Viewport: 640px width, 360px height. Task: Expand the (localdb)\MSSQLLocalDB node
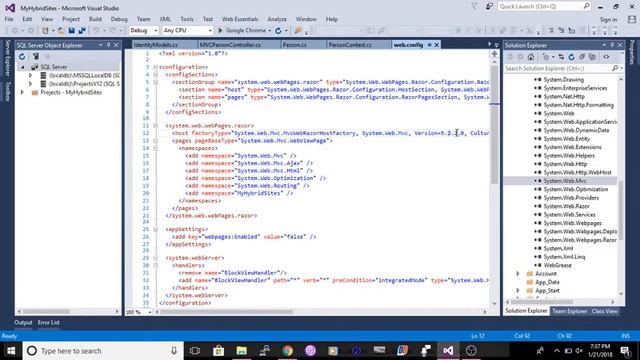point(30,76)
